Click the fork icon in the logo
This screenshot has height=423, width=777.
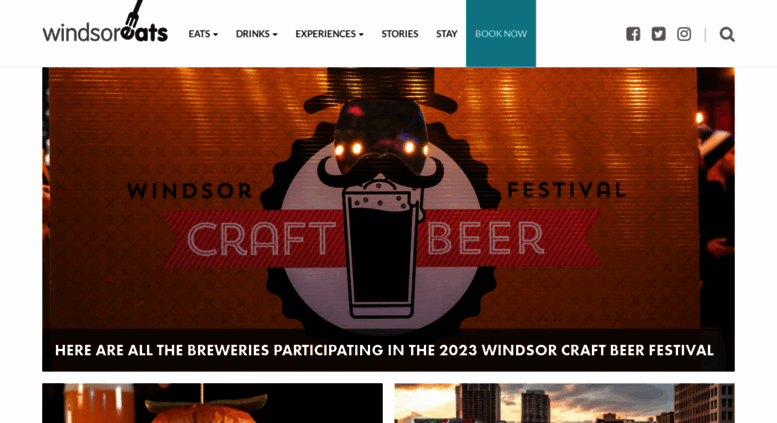point(133,13)
